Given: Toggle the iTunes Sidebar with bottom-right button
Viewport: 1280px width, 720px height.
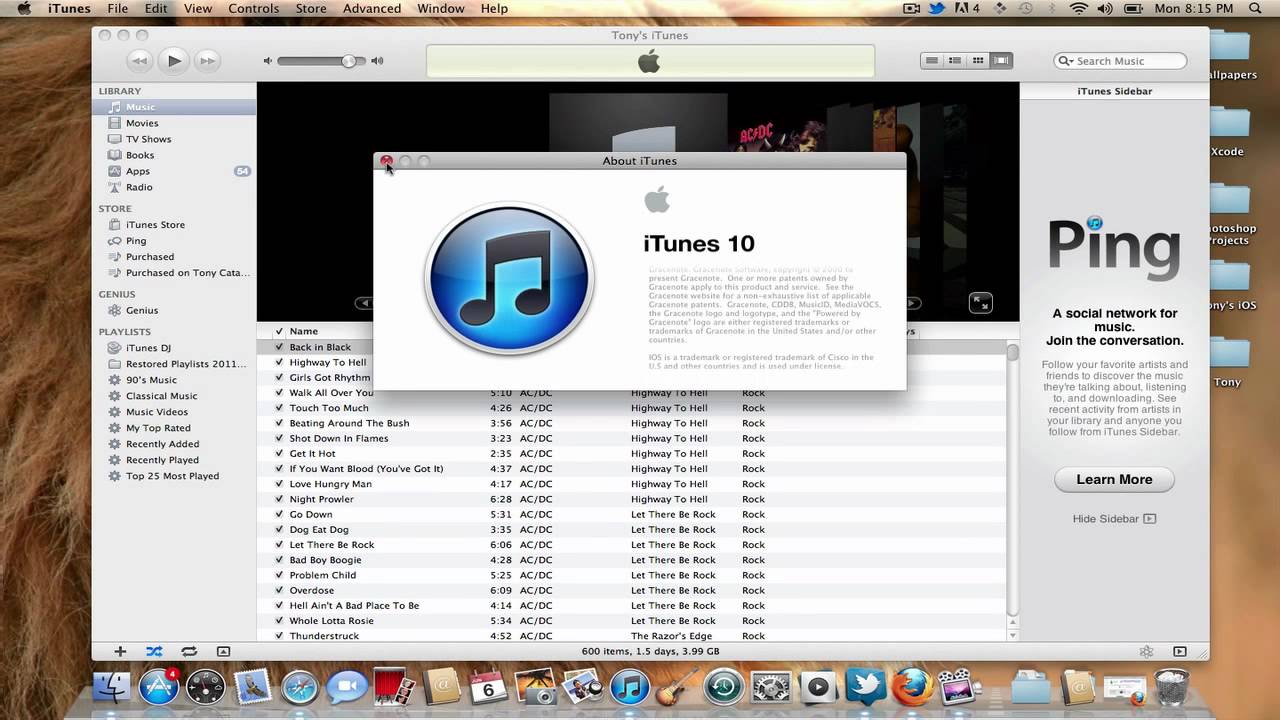Looking at the screenshot, I should [1180, 651].
